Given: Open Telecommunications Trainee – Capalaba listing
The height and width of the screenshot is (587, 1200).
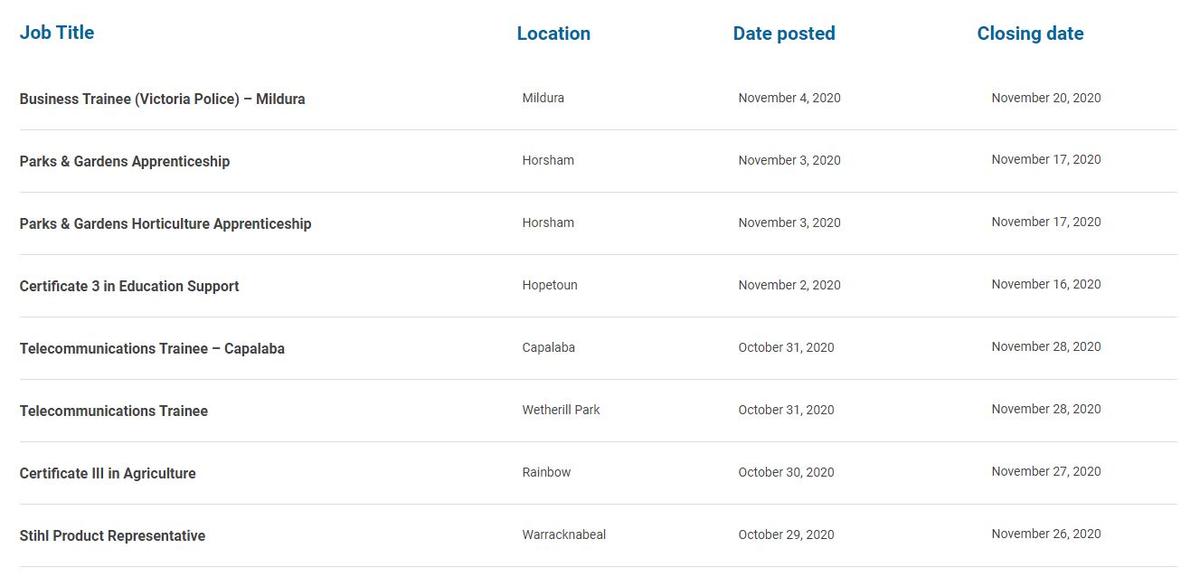Looking at the screenshot, I should click(x=152, y=349).
